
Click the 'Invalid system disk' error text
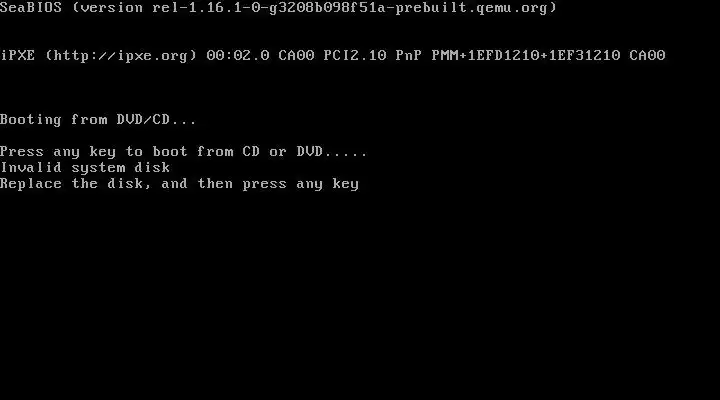(85, 168)
